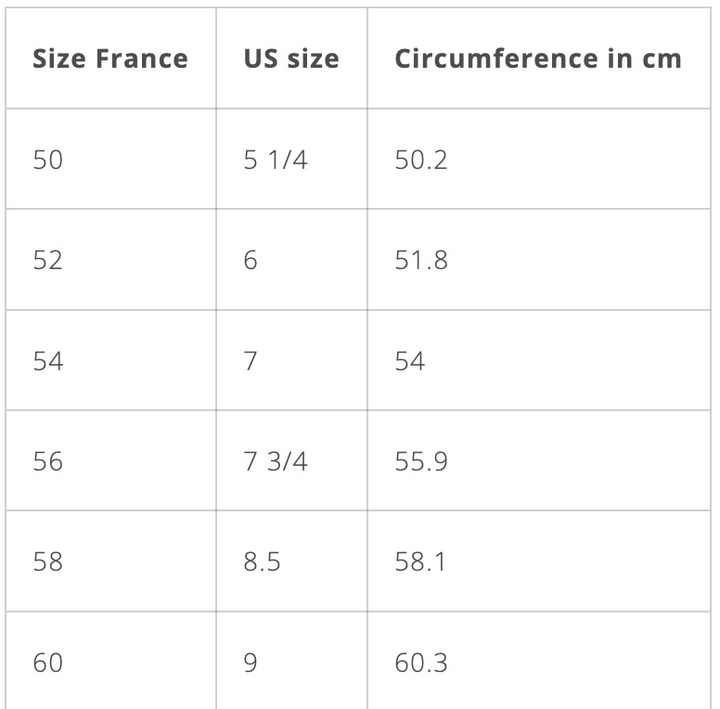This screenshot has width=720, height=709.
Task: Click the "US size" column header
Action: 291,58
